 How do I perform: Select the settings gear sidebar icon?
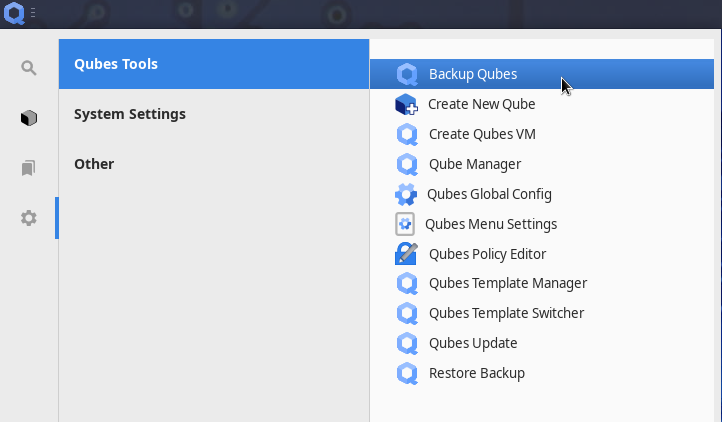point(29,218)
